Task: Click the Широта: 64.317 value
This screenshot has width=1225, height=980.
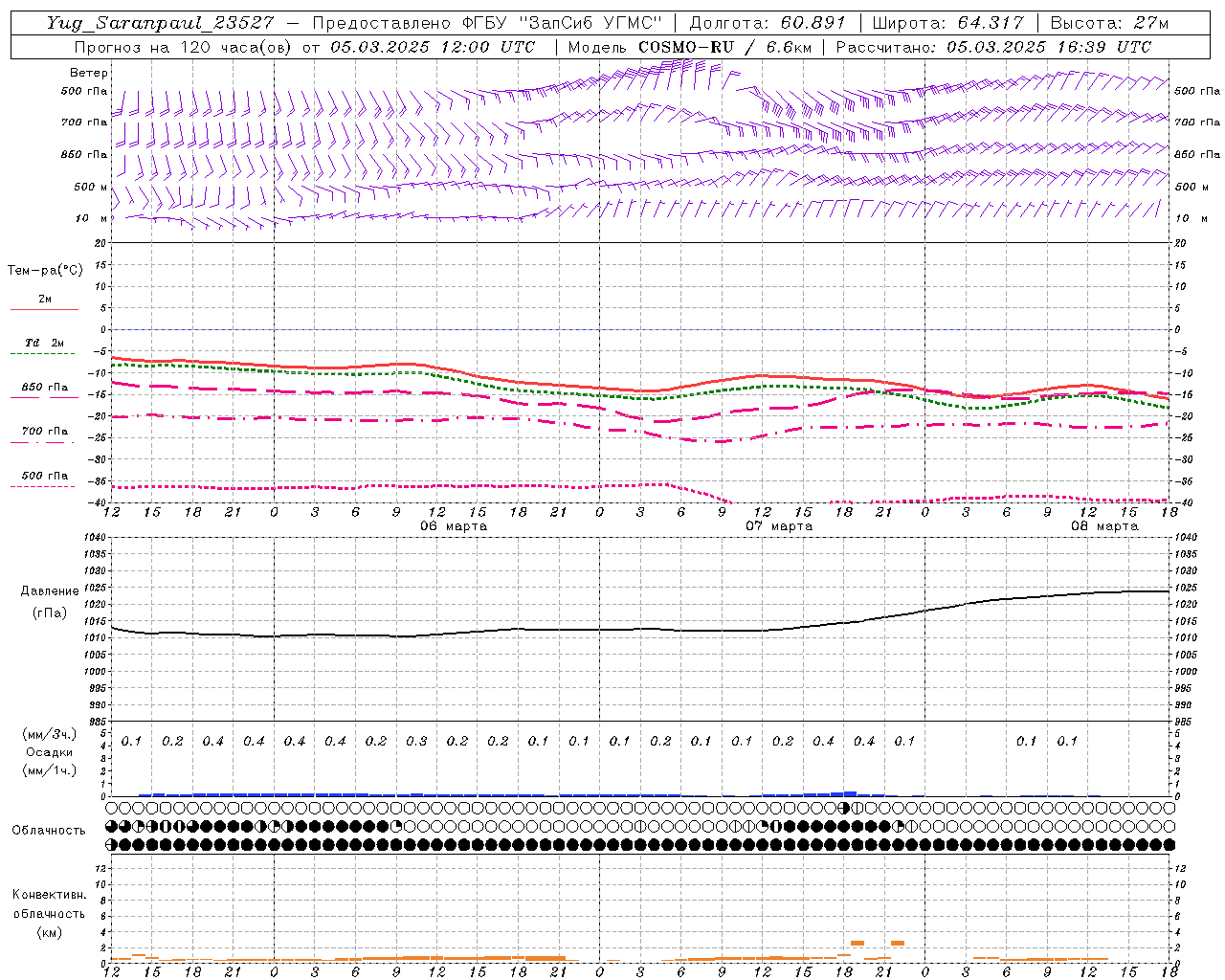Action: pyautogui.click(x=948, y=23)
